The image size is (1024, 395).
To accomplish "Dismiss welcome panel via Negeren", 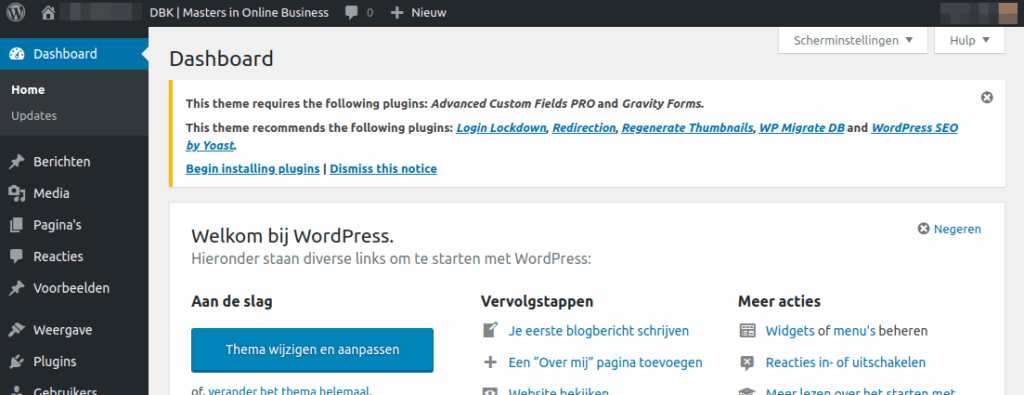I will point(949,229).
